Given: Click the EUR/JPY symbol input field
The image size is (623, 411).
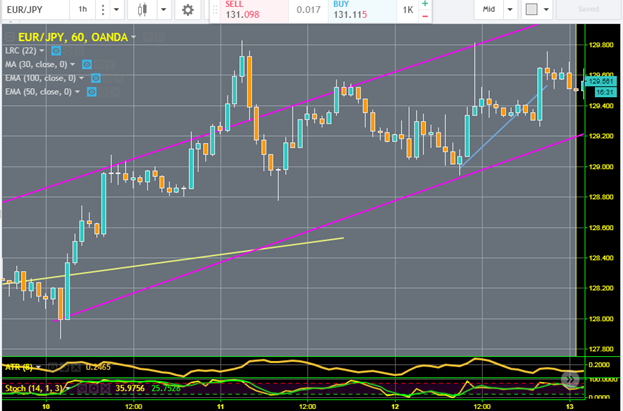Looking at the screenshot, I should click(32, 11).
